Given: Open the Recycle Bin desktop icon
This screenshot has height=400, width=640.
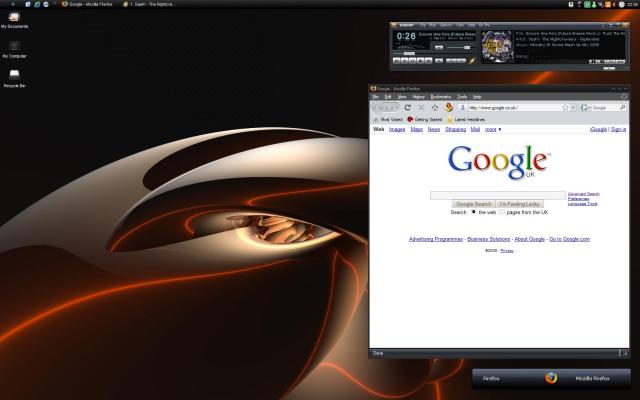Looking at the screenshot, I should pyautogui.click(x=14, y=75).
